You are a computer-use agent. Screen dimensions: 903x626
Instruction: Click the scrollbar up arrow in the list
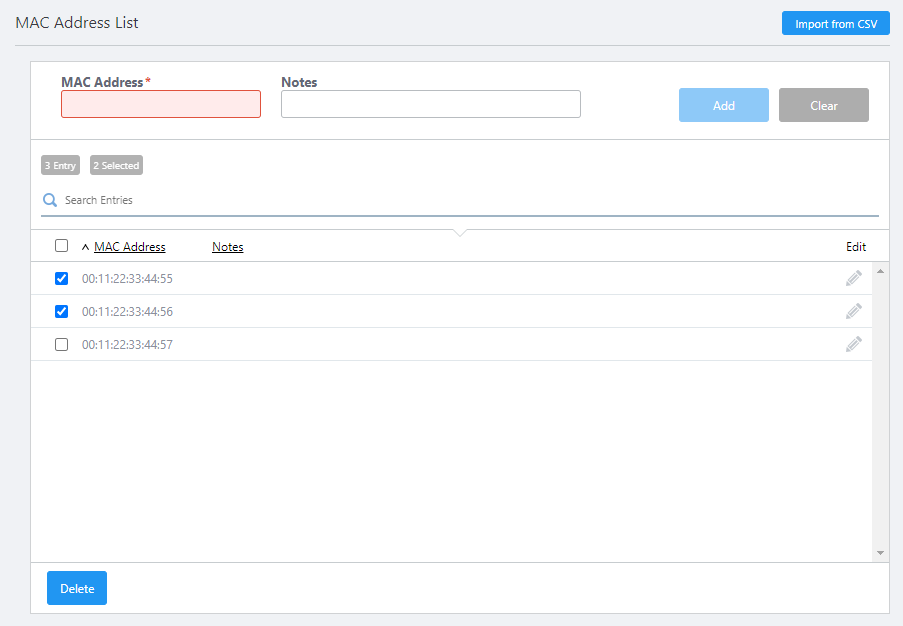pos(880,271)
